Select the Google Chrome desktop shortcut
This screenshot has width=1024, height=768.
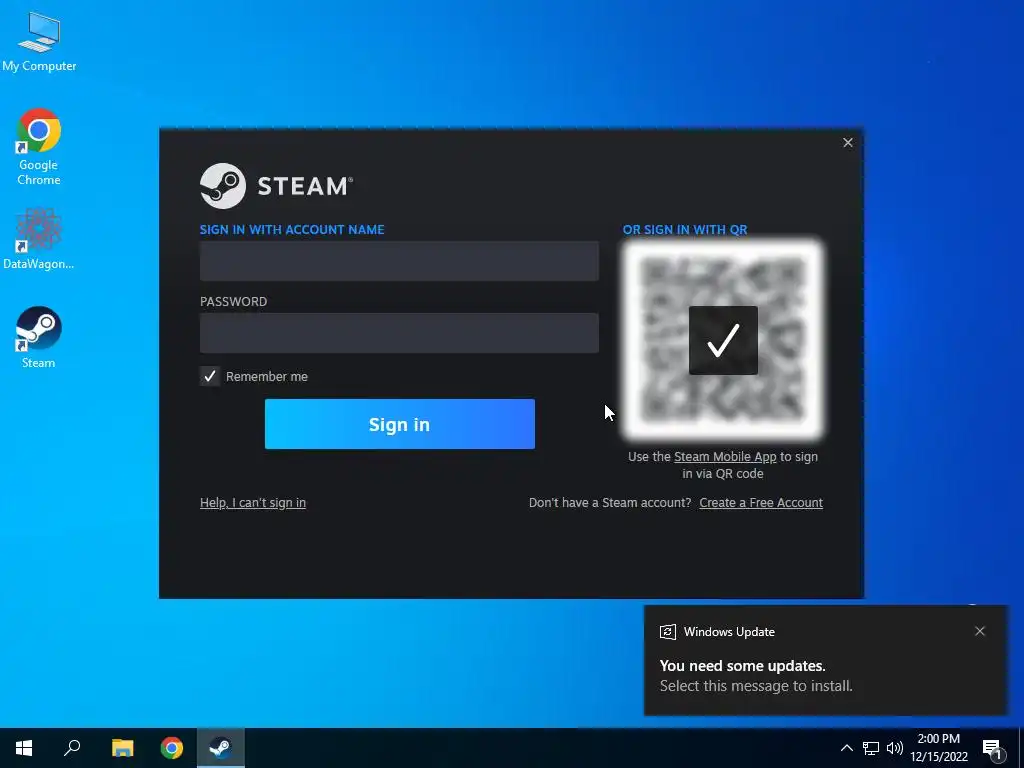tap(39, 147)
